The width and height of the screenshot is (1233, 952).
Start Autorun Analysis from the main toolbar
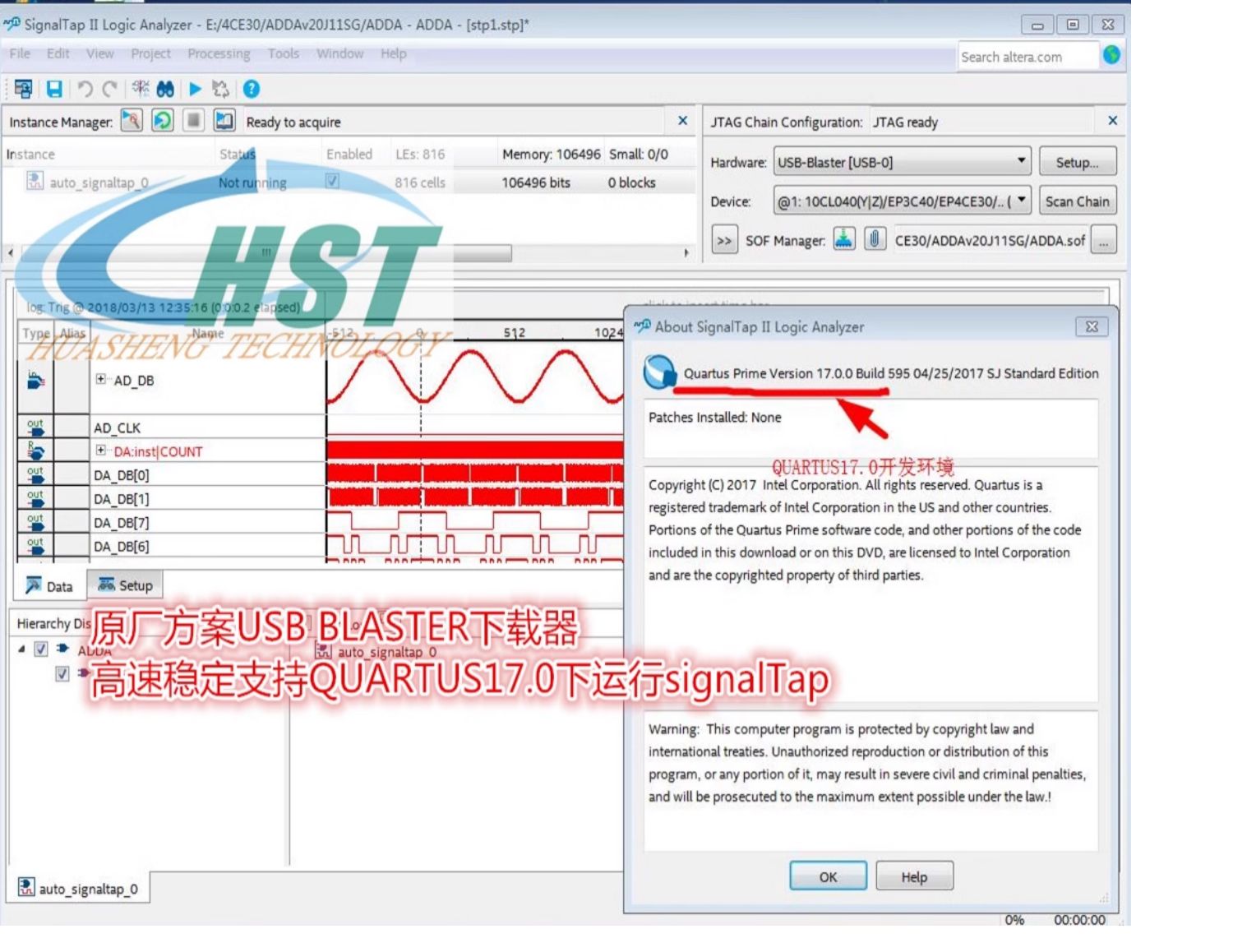220,89
